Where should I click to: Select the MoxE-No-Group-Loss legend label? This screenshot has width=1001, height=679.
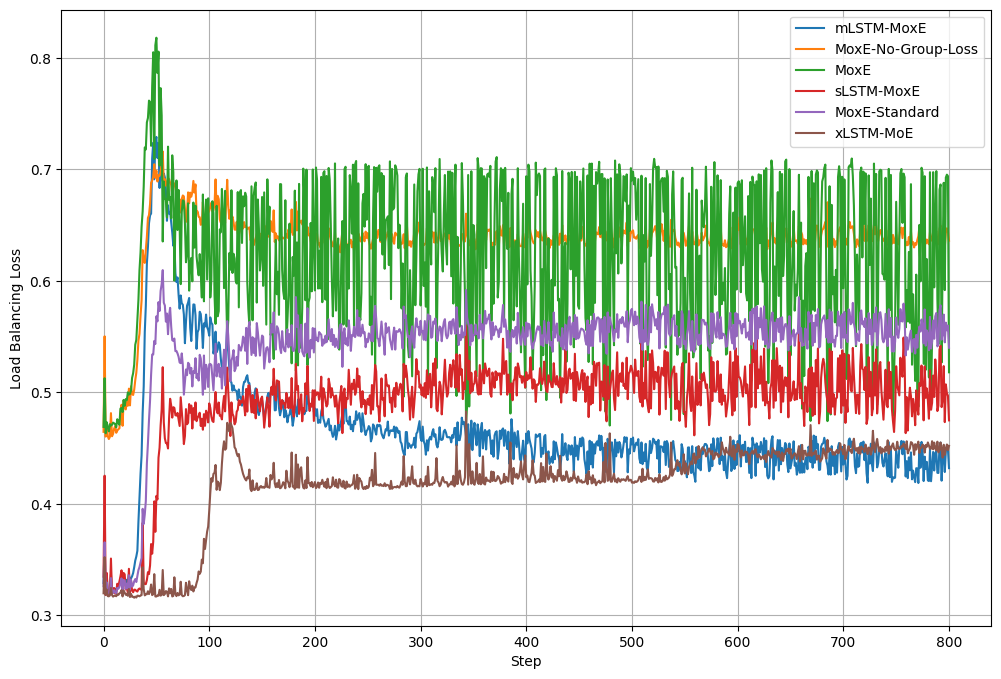(906, 49)
